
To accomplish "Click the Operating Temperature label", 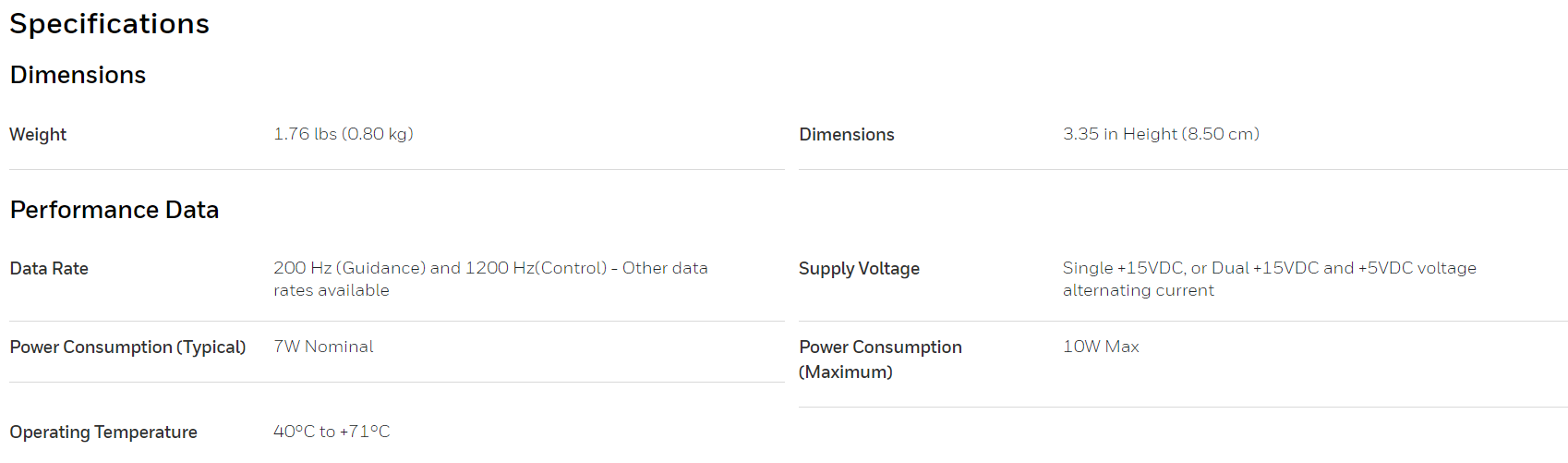I will [x=103, y=433].
